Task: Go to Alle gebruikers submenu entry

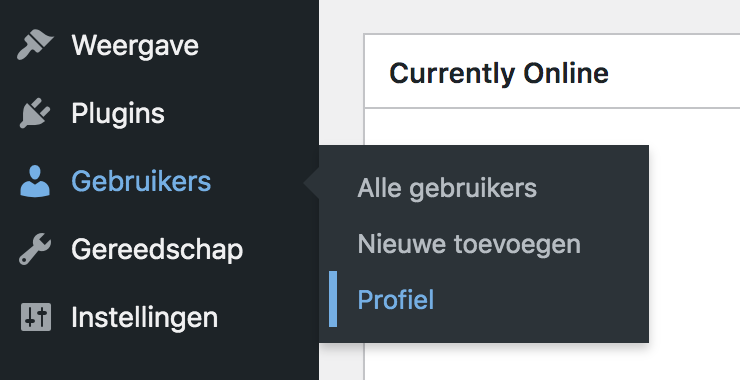Action: tap(447, 188)
